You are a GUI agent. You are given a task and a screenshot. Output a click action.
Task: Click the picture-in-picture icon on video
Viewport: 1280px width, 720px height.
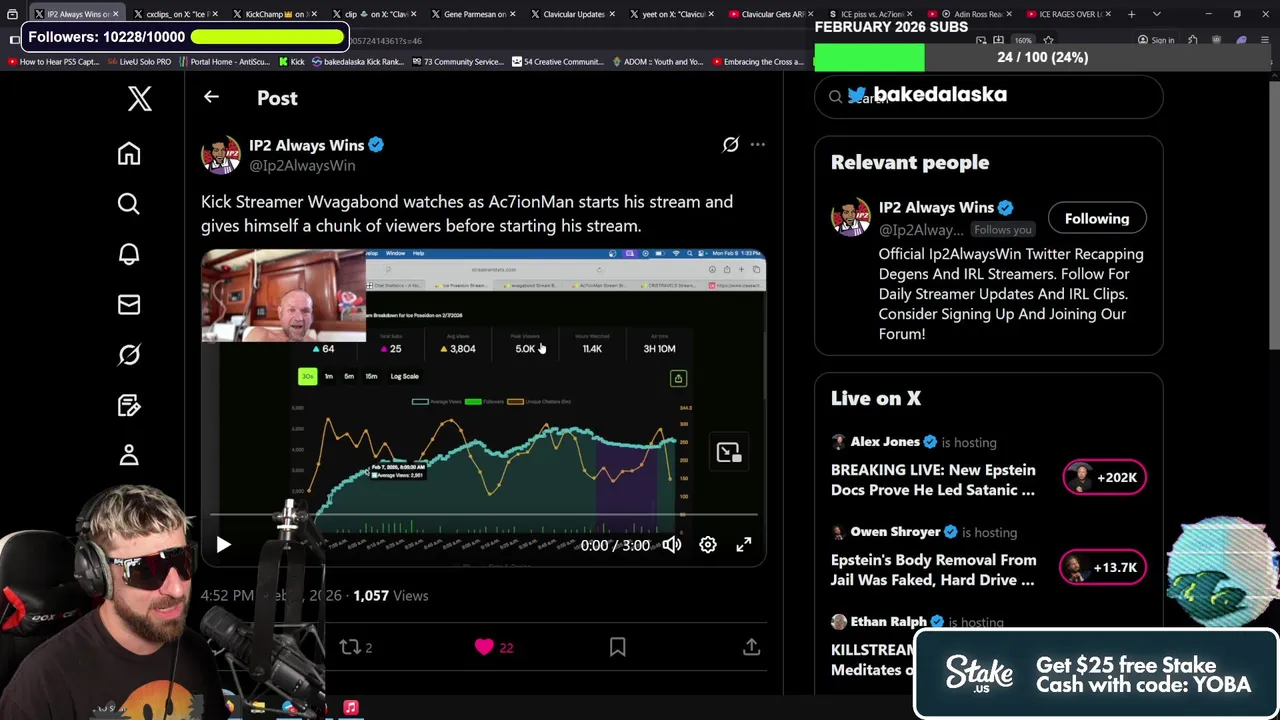pos(729,452)
